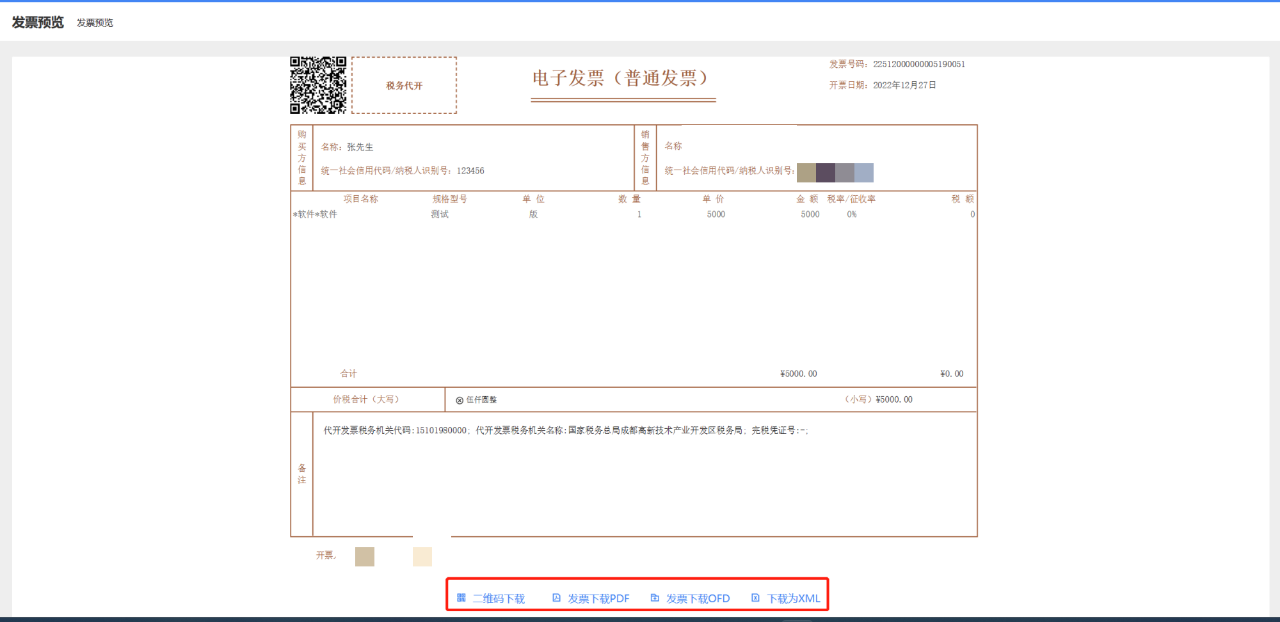
Task: Click buyer name 张先生
Action: coord(360,147)
